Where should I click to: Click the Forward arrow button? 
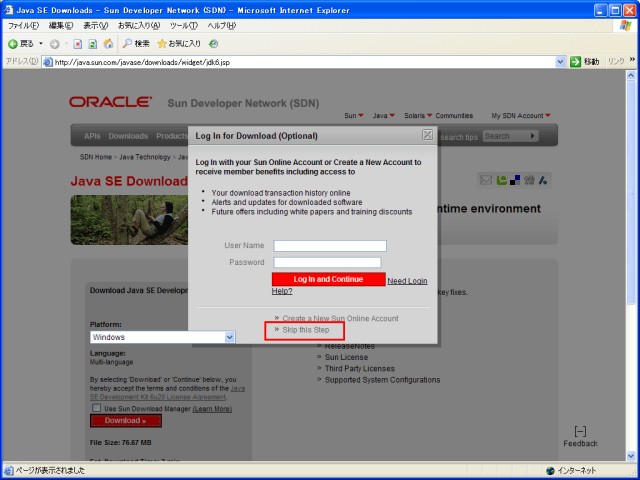click(x=55, y=44)
